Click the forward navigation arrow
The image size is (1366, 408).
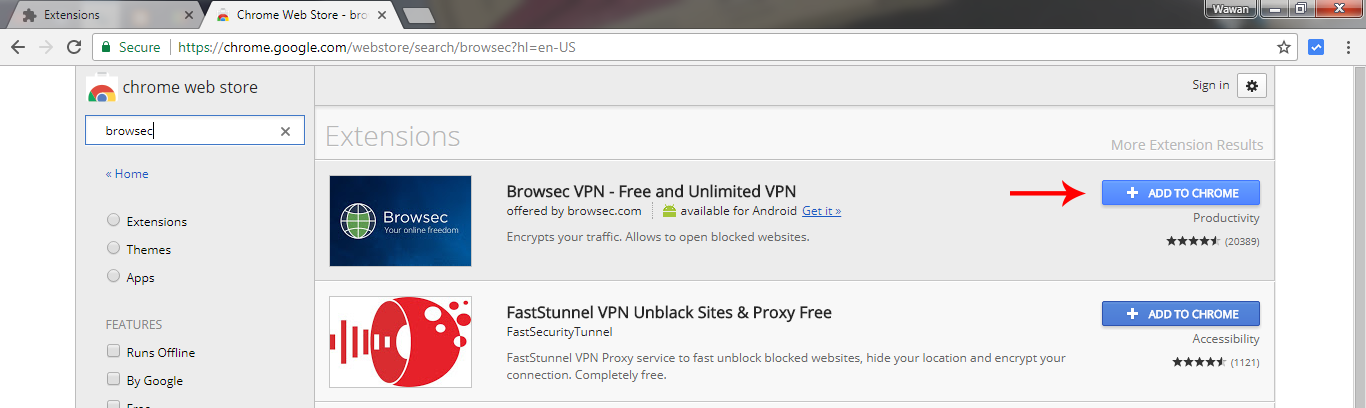coord(46,47)
